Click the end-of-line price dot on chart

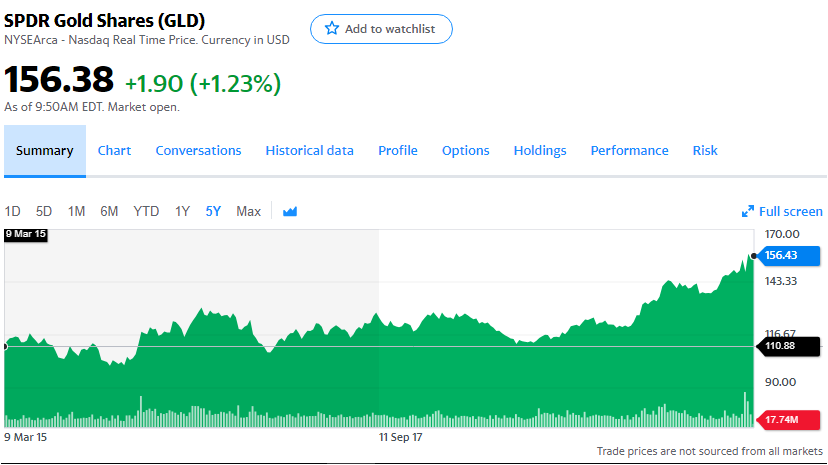[754, 256]
